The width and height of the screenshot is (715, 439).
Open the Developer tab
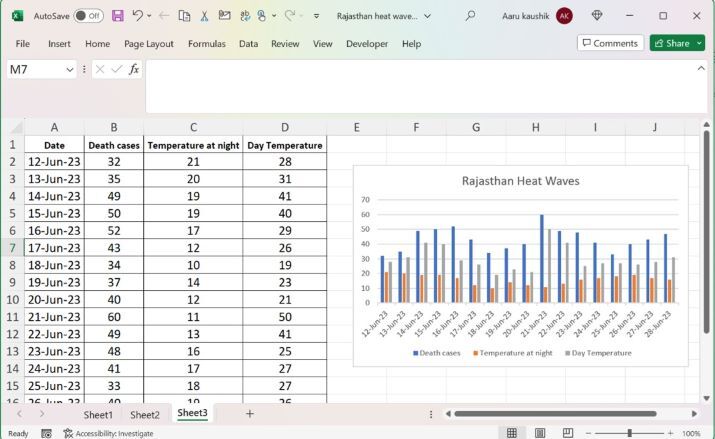point(367,44)
